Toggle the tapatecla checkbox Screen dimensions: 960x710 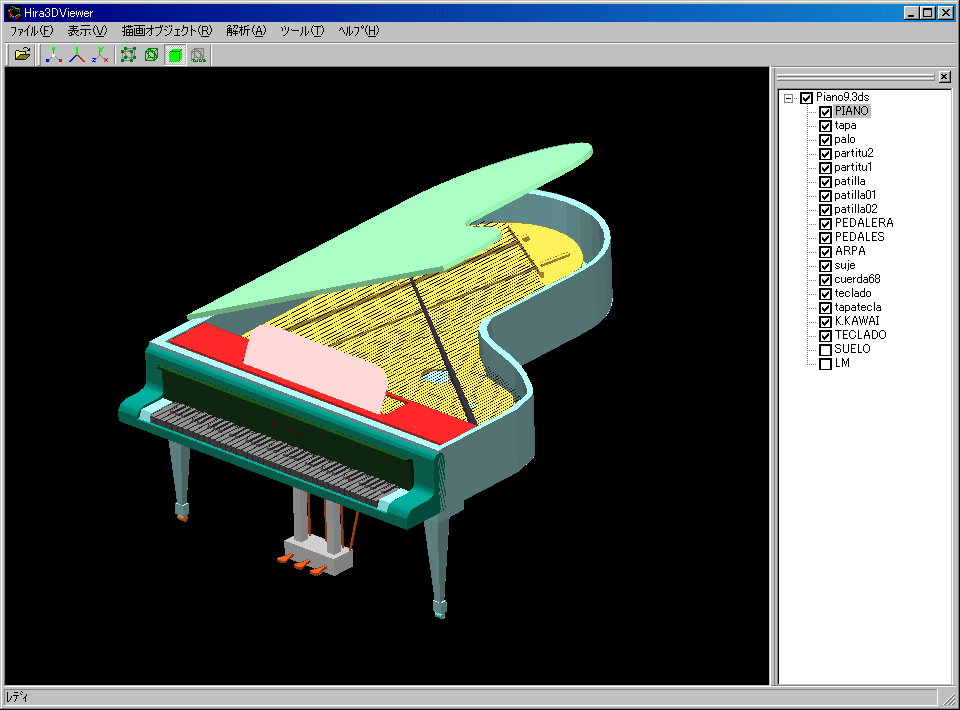tap(825, 308)
